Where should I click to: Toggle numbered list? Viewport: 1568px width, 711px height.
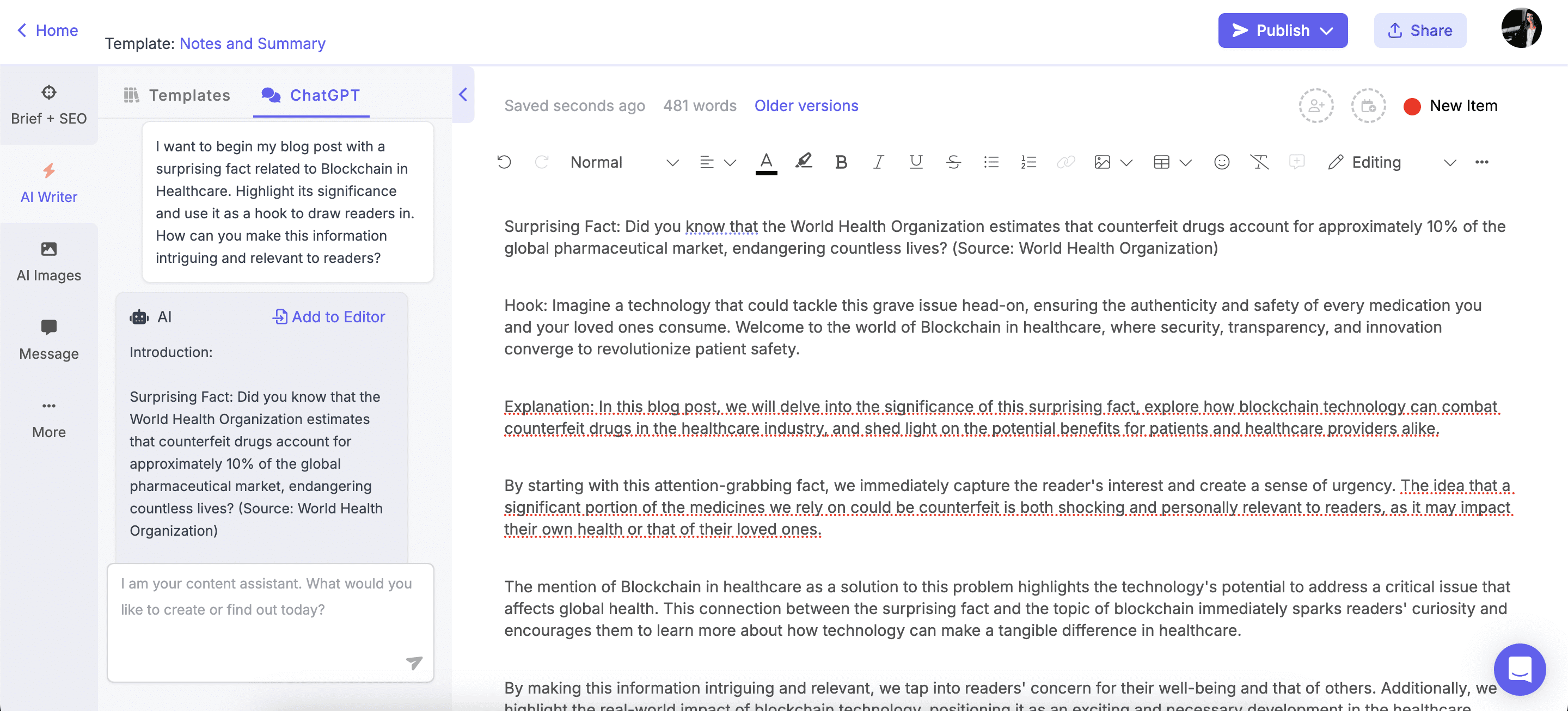pos(1028,162)
